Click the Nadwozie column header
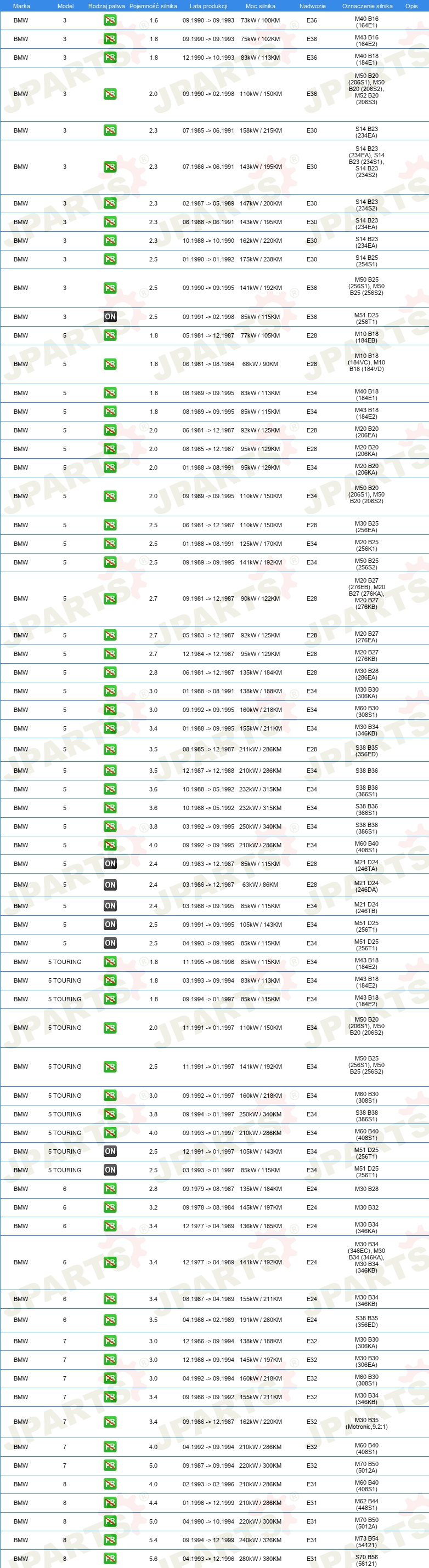The height and width of the screenshot is (1568, 429). [x=313, y=6]
